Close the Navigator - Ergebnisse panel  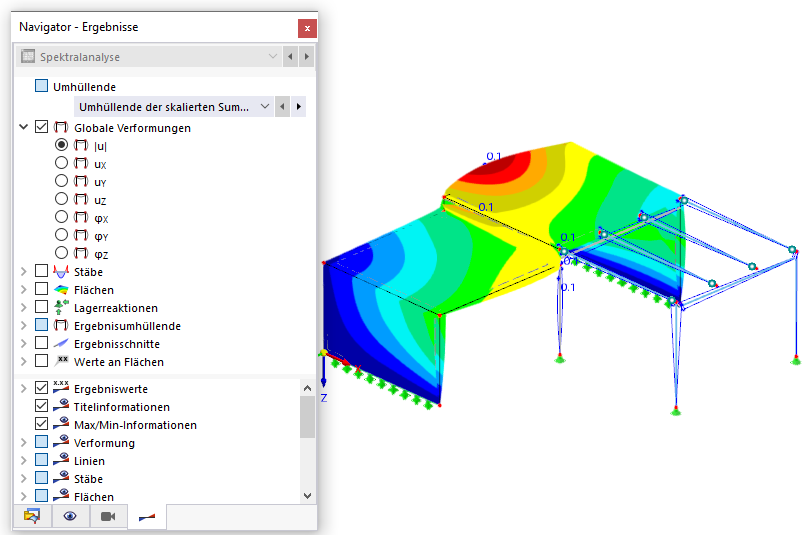click(x=307, y=28)
